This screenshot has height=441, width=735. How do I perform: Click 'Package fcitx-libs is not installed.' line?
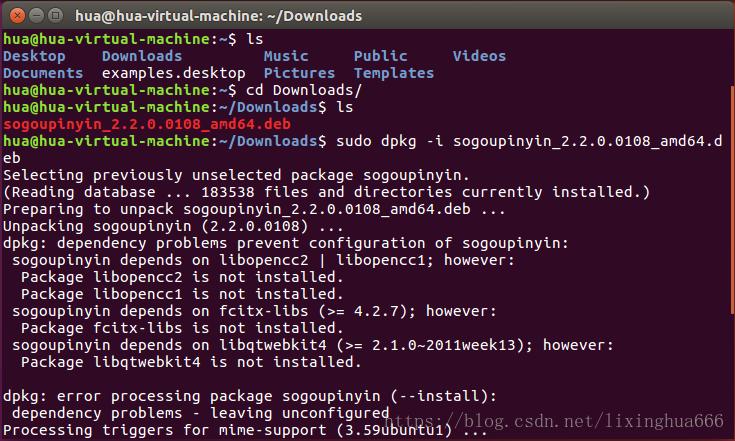click(182, 328)
